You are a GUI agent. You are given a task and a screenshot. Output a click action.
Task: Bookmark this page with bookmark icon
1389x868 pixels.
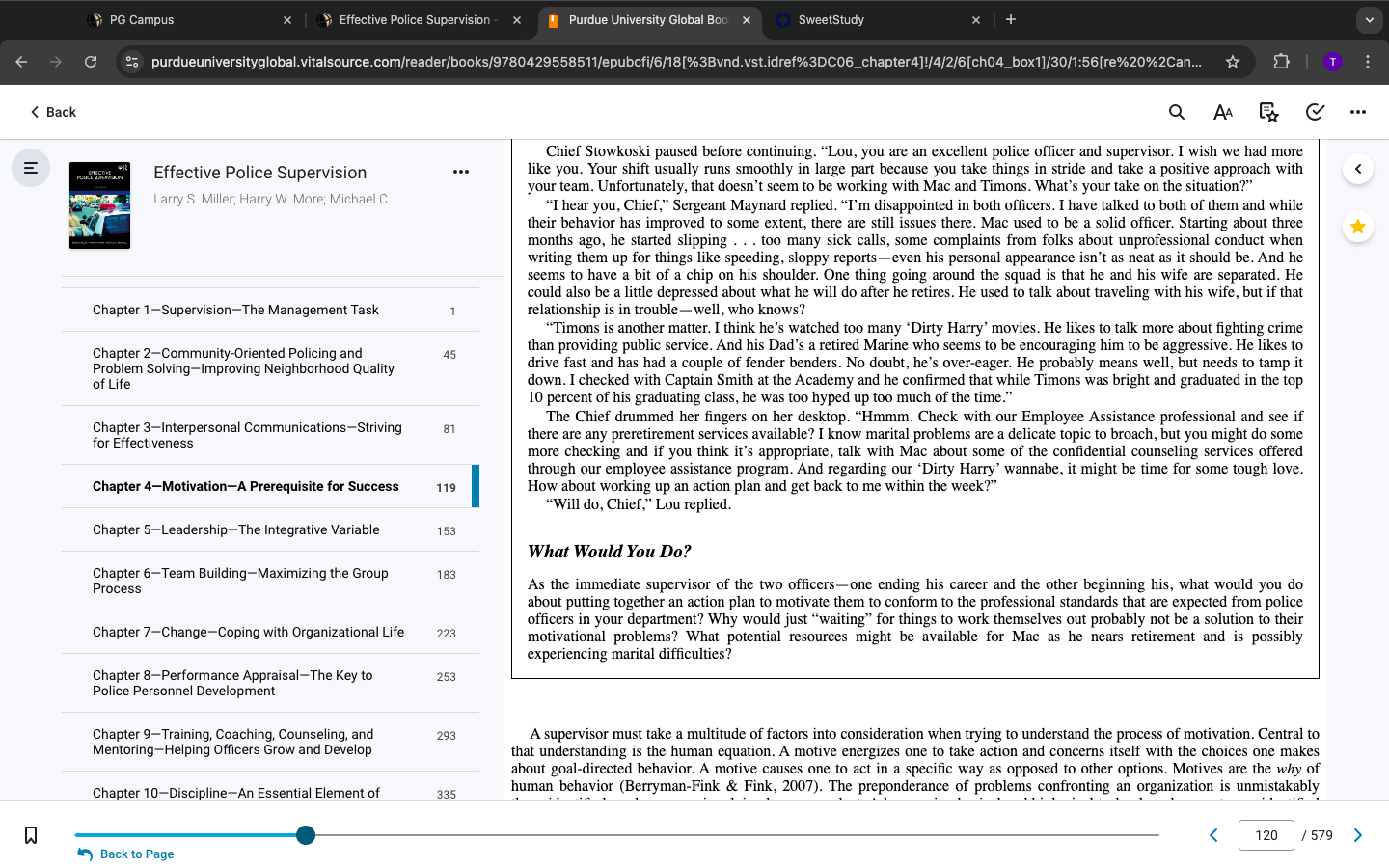[31, 835]
